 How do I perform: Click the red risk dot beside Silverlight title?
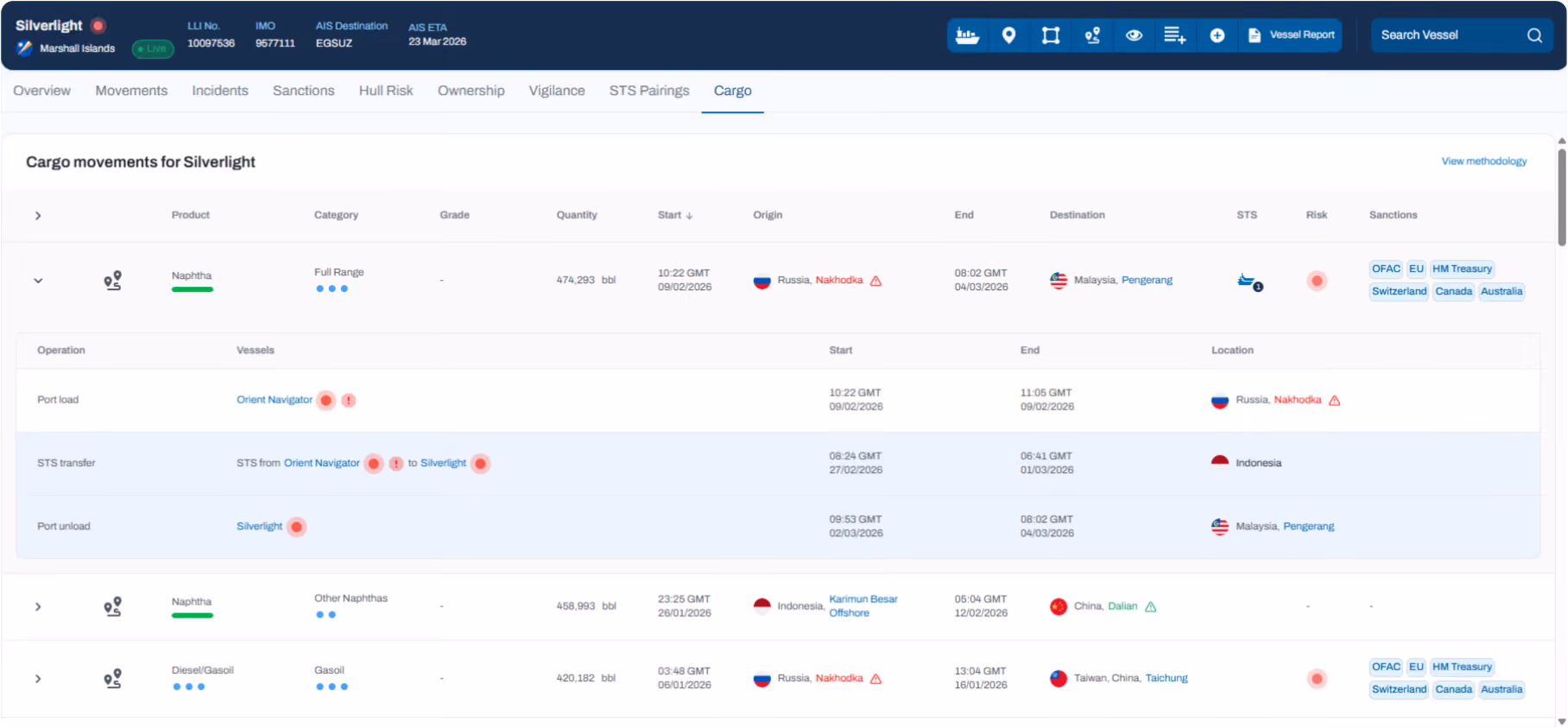pyautogui.click(x=98, y=26)
